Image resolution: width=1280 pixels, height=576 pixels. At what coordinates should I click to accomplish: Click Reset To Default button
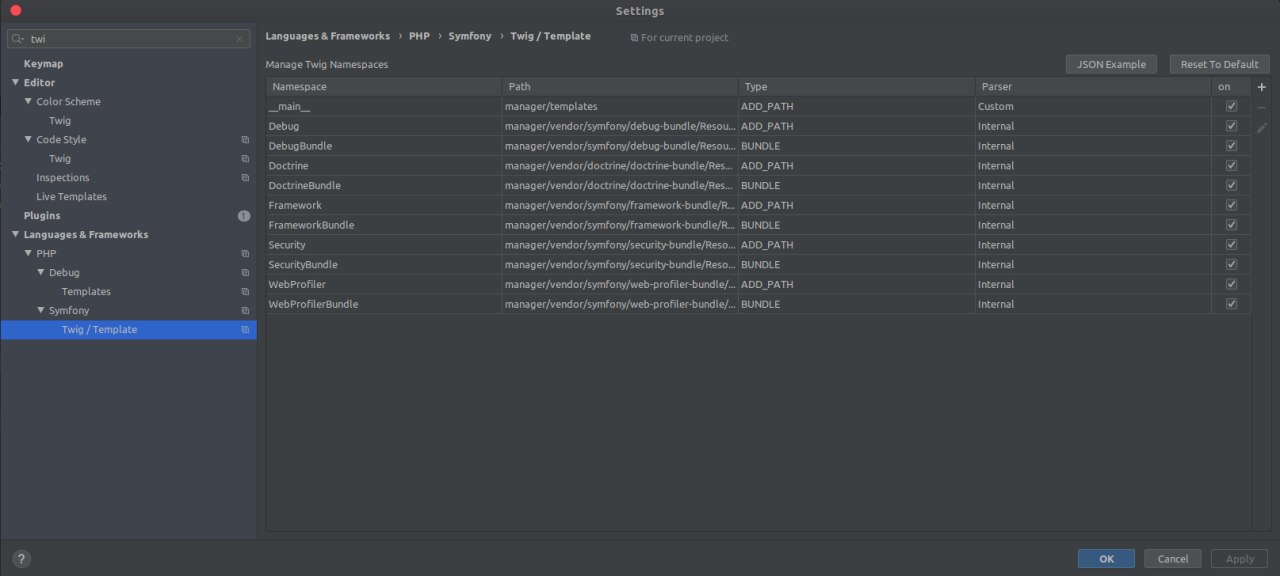click(1219, 64)
